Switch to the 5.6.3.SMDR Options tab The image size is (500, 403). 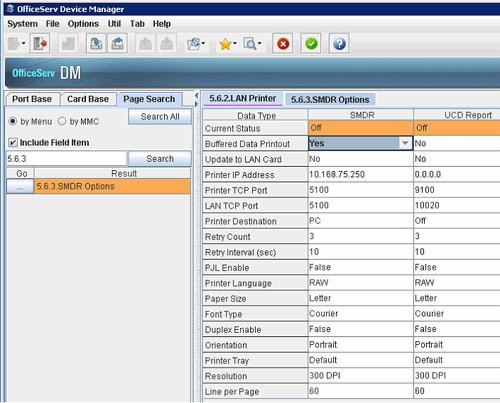[330, 100]
